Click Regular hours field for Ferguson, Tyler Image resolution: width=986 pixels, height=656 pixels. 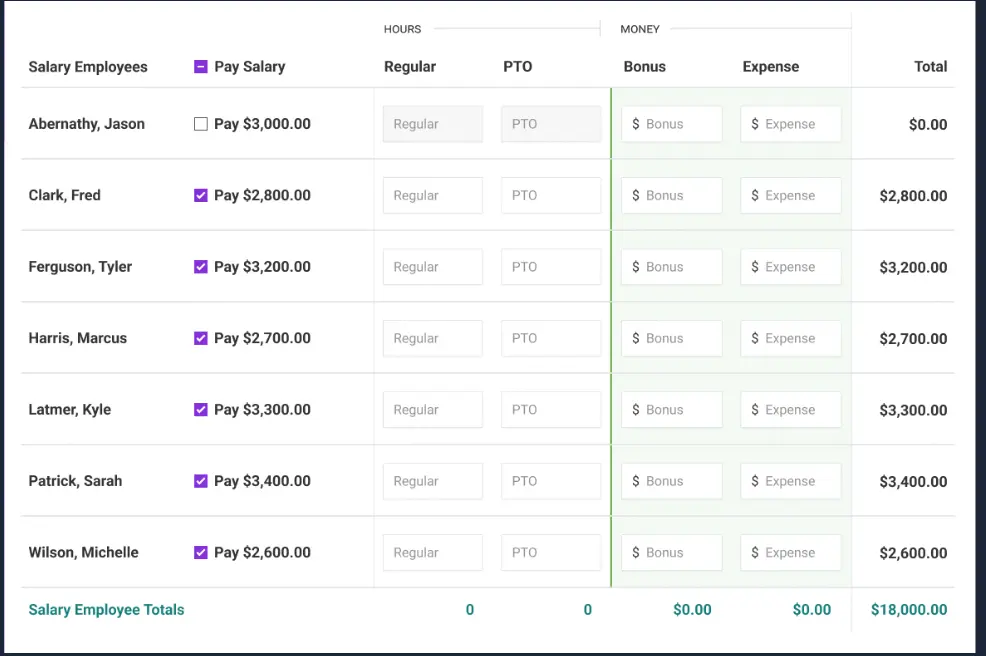(433, 267)
